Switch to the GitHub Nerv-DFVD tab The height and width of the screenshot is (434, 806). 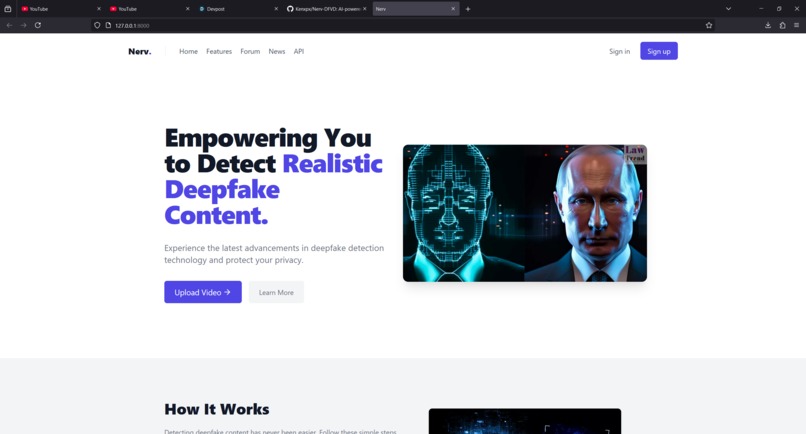pos(326,9)
